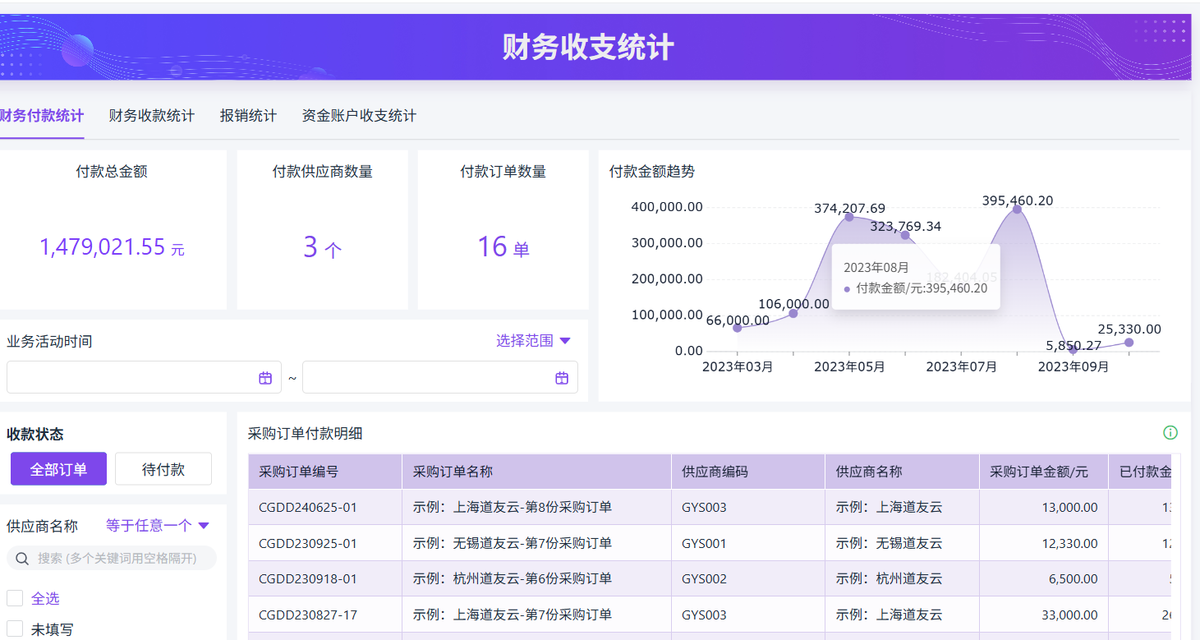Image resolution: width=1200 pixels, height=640 pixels.
Task: Switch to 报销统计 tab
Action: coord(248,116)
